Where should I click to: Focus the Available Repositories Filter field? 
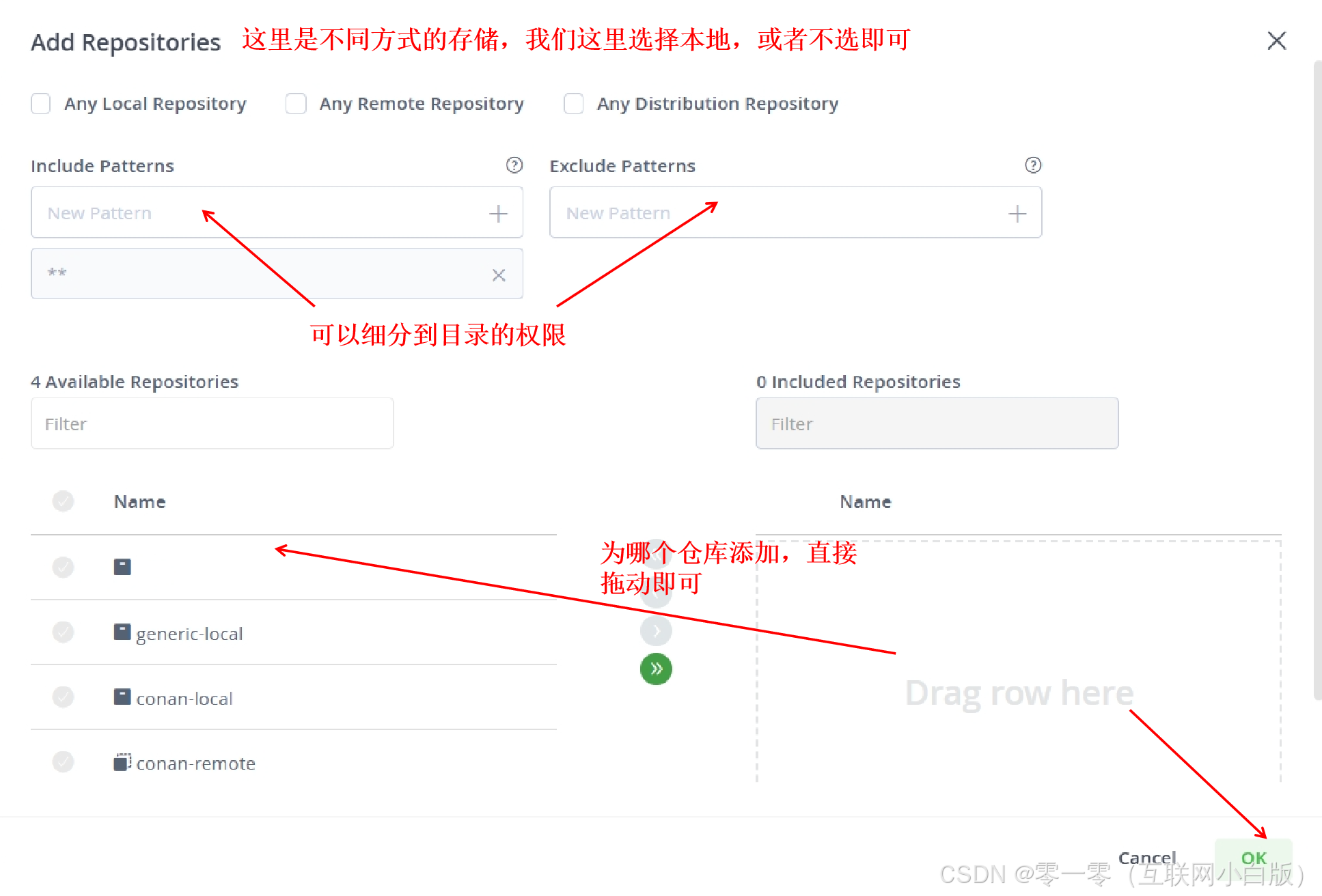pyautogui.click(x=212, y=424)
